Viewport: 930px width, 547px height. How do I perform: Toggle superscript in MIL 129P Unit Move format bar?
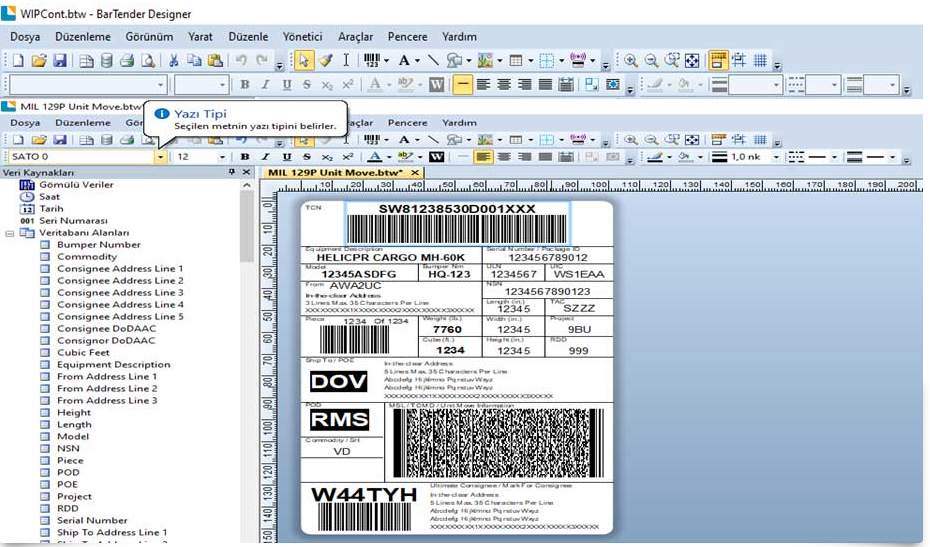[x=348, y=157]
